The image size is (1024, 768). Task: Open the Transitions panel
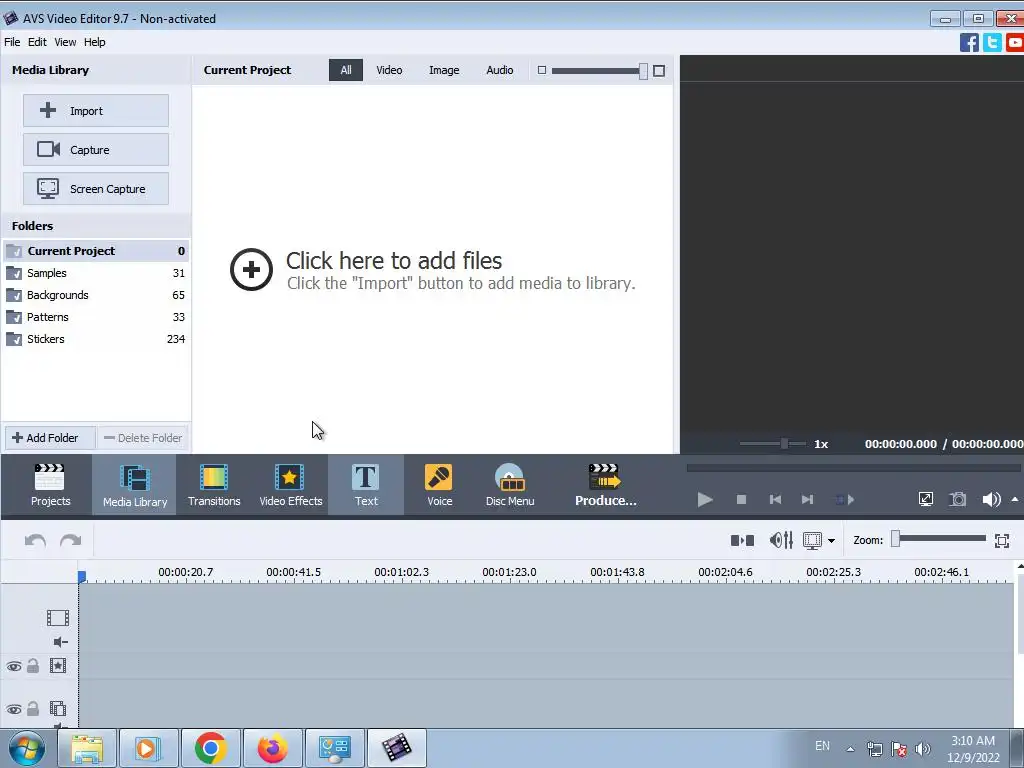click(x=214, y=485)
